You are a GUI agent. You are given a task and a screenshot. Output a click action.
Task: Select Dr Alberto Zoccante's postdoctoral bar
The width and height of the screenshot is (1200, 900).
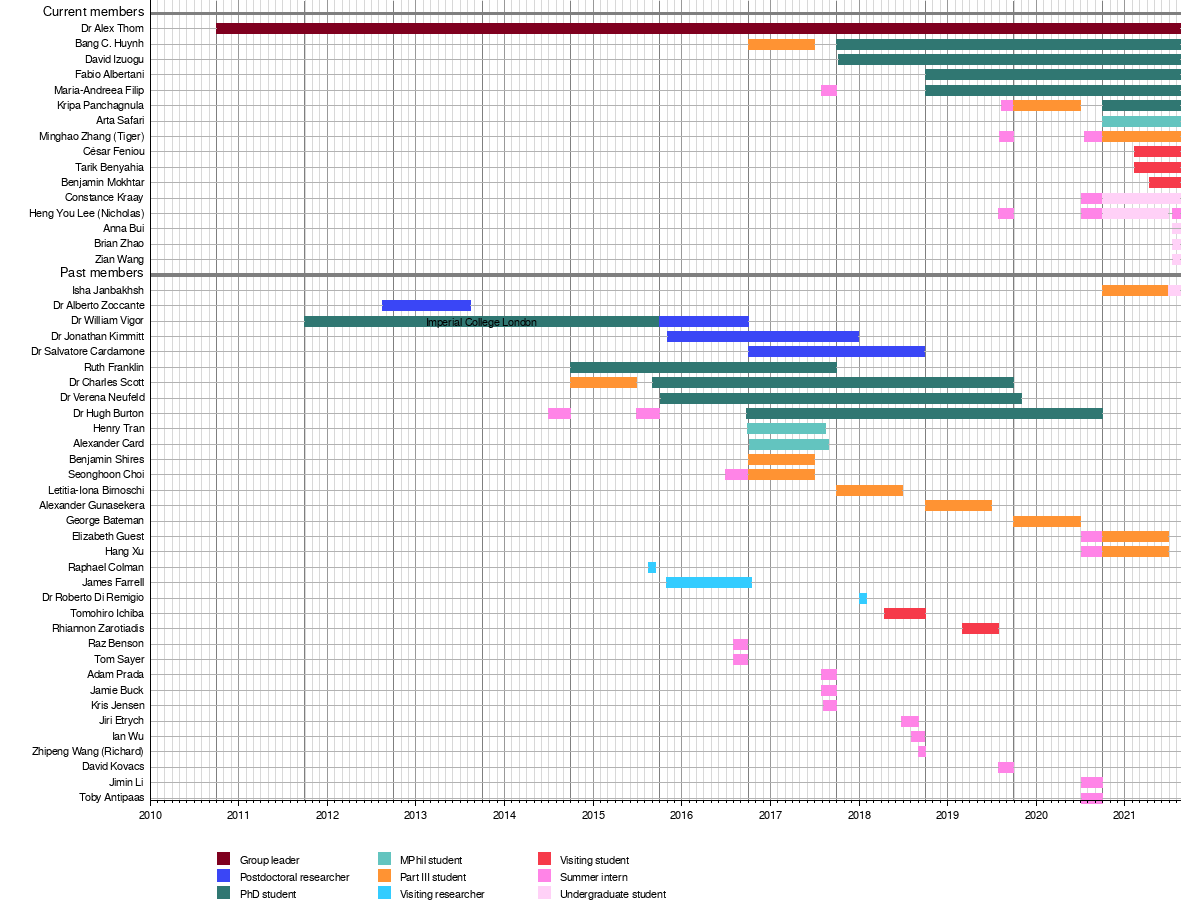[426, 305]
